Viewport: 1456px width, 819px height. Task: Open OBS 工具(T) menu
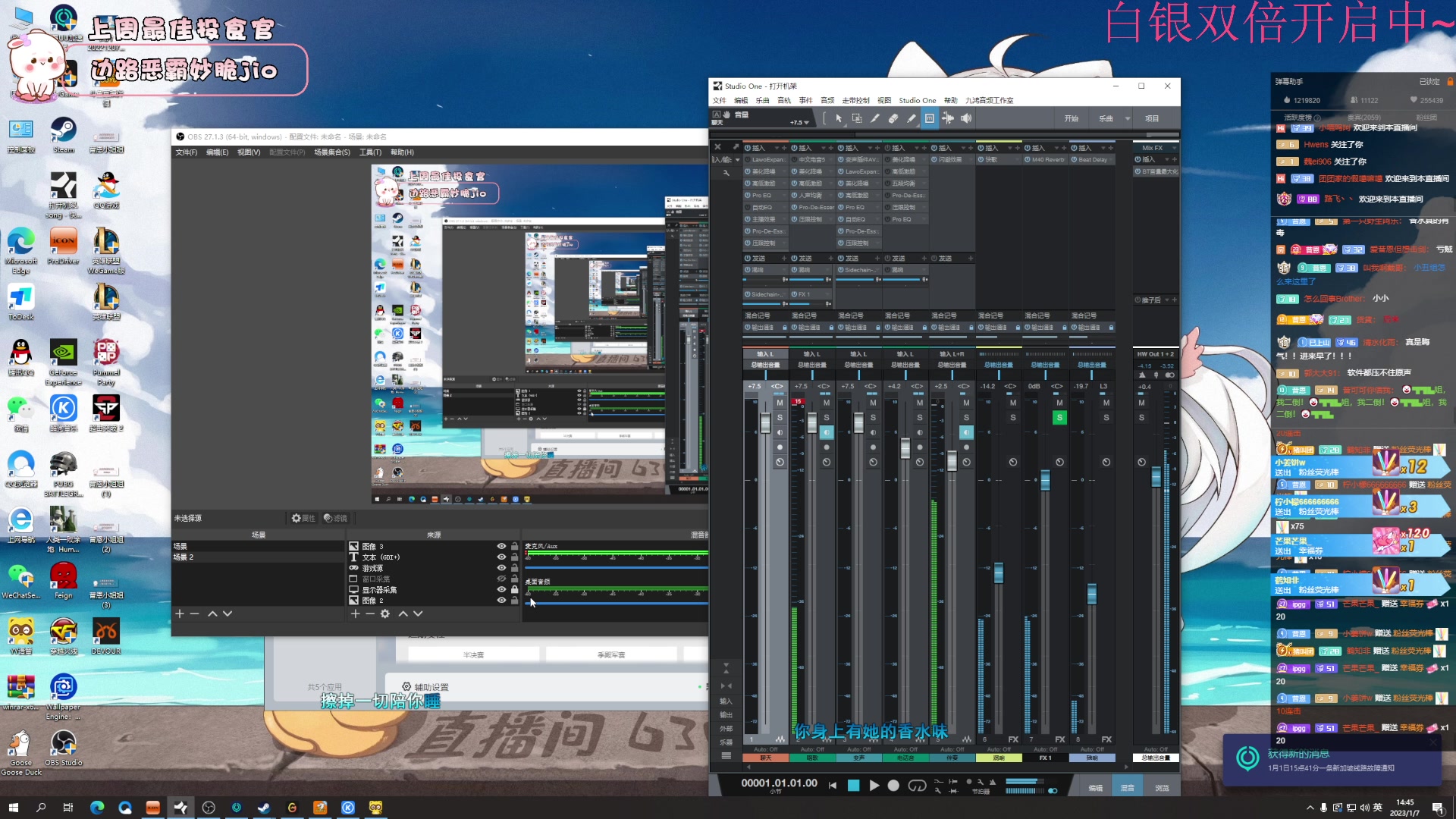coord(370,152)
